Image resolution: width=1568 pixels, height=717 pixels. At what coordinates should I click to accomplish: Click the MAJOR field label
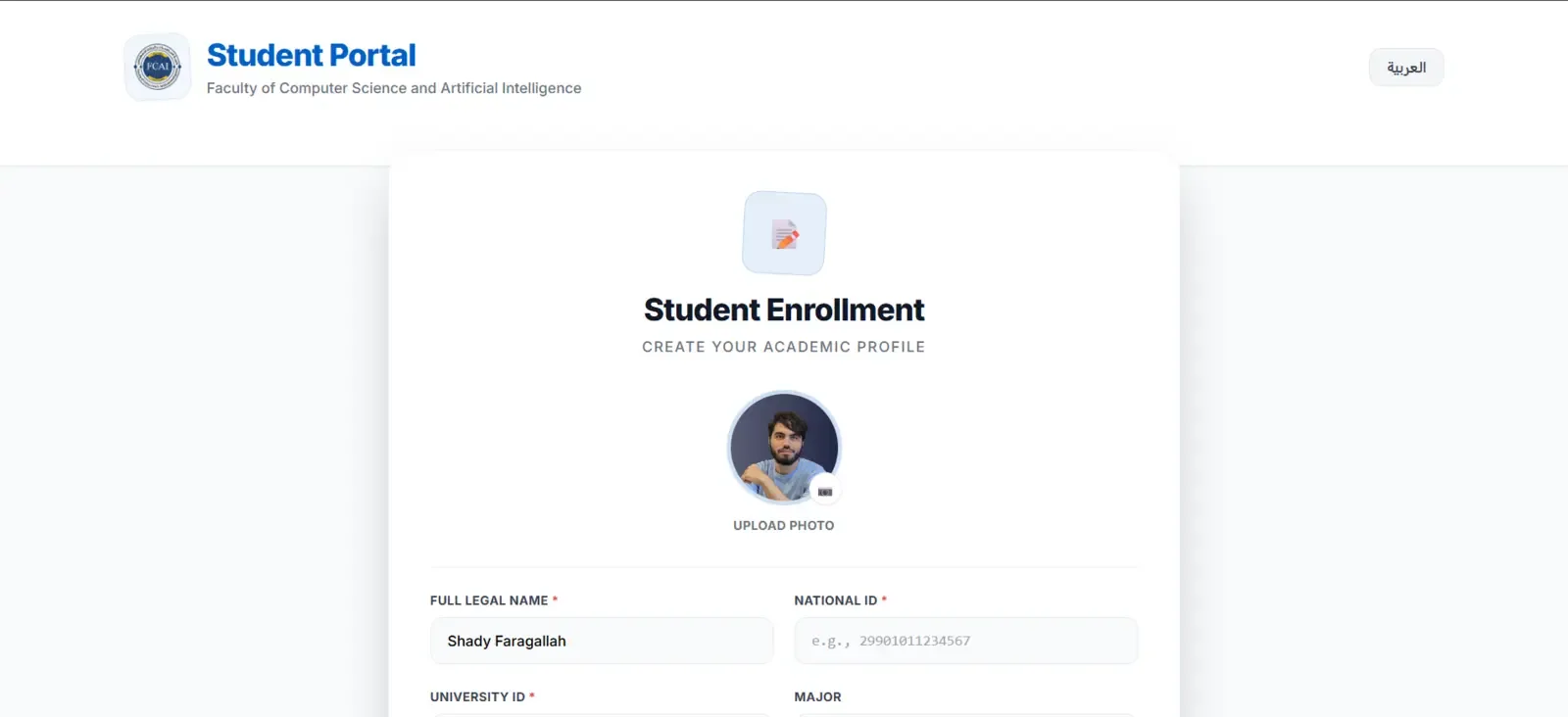[818, 697]
